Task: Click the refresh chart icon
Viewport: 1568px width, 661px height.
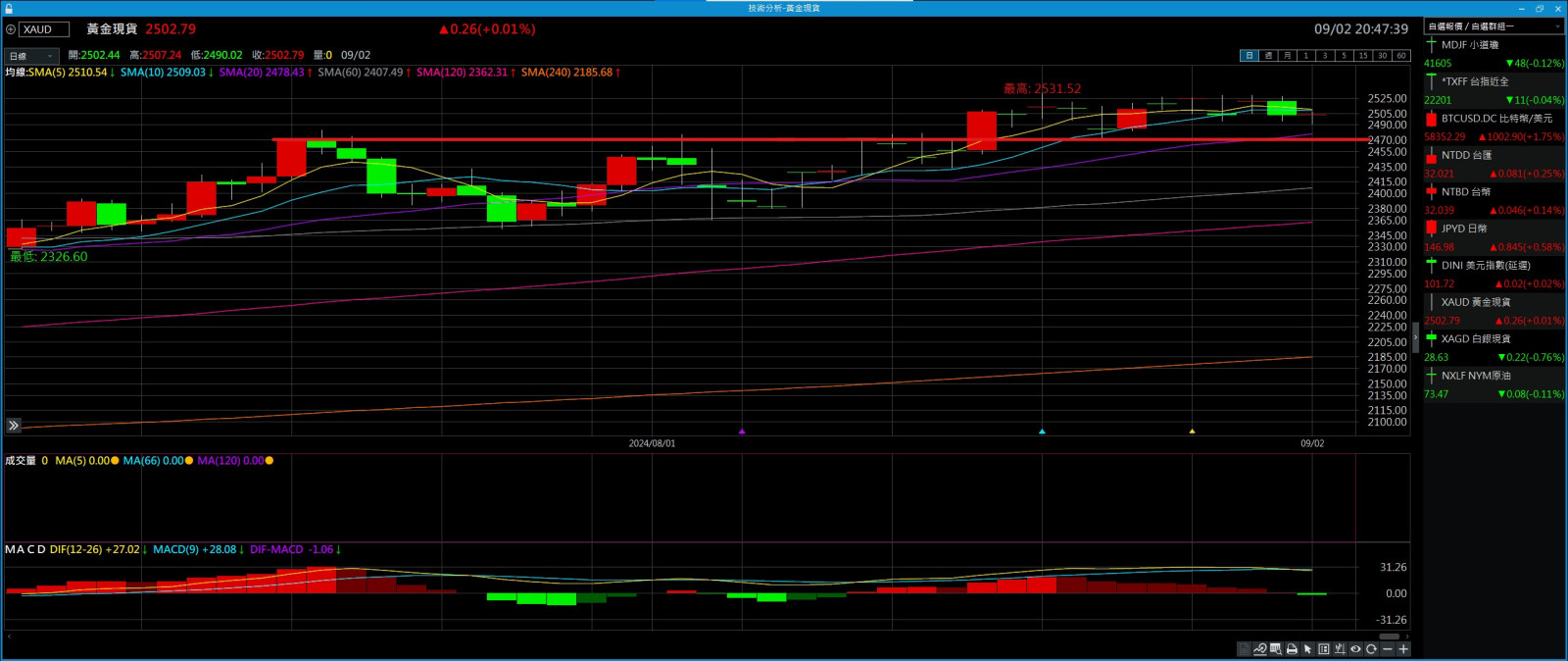Action: [1371, 649]
